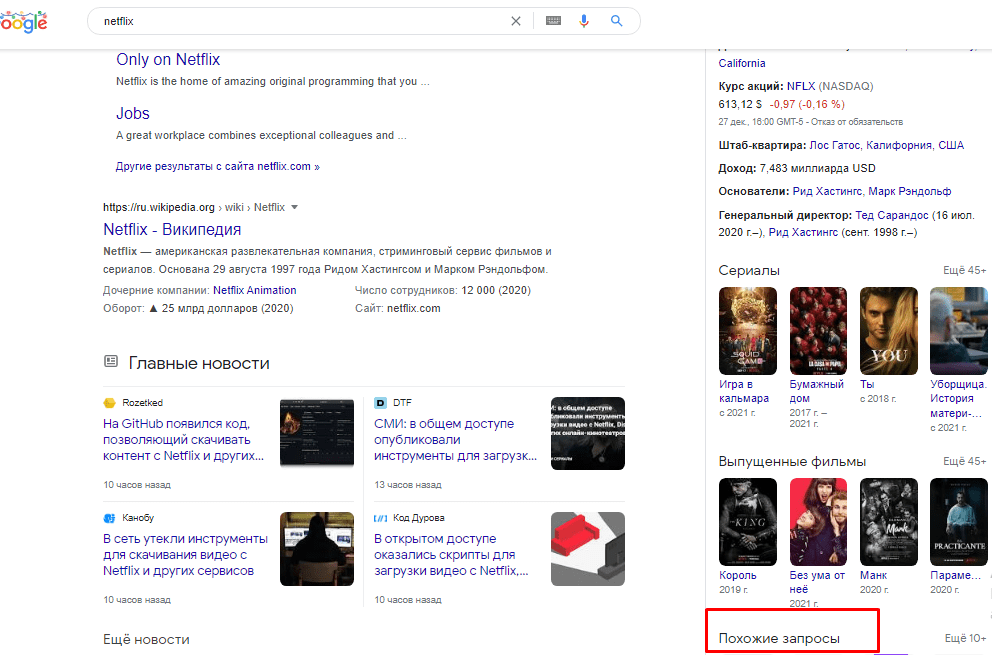Click the magnifying glass search icon
The image size is (992, 655).
tap(616, 21)
